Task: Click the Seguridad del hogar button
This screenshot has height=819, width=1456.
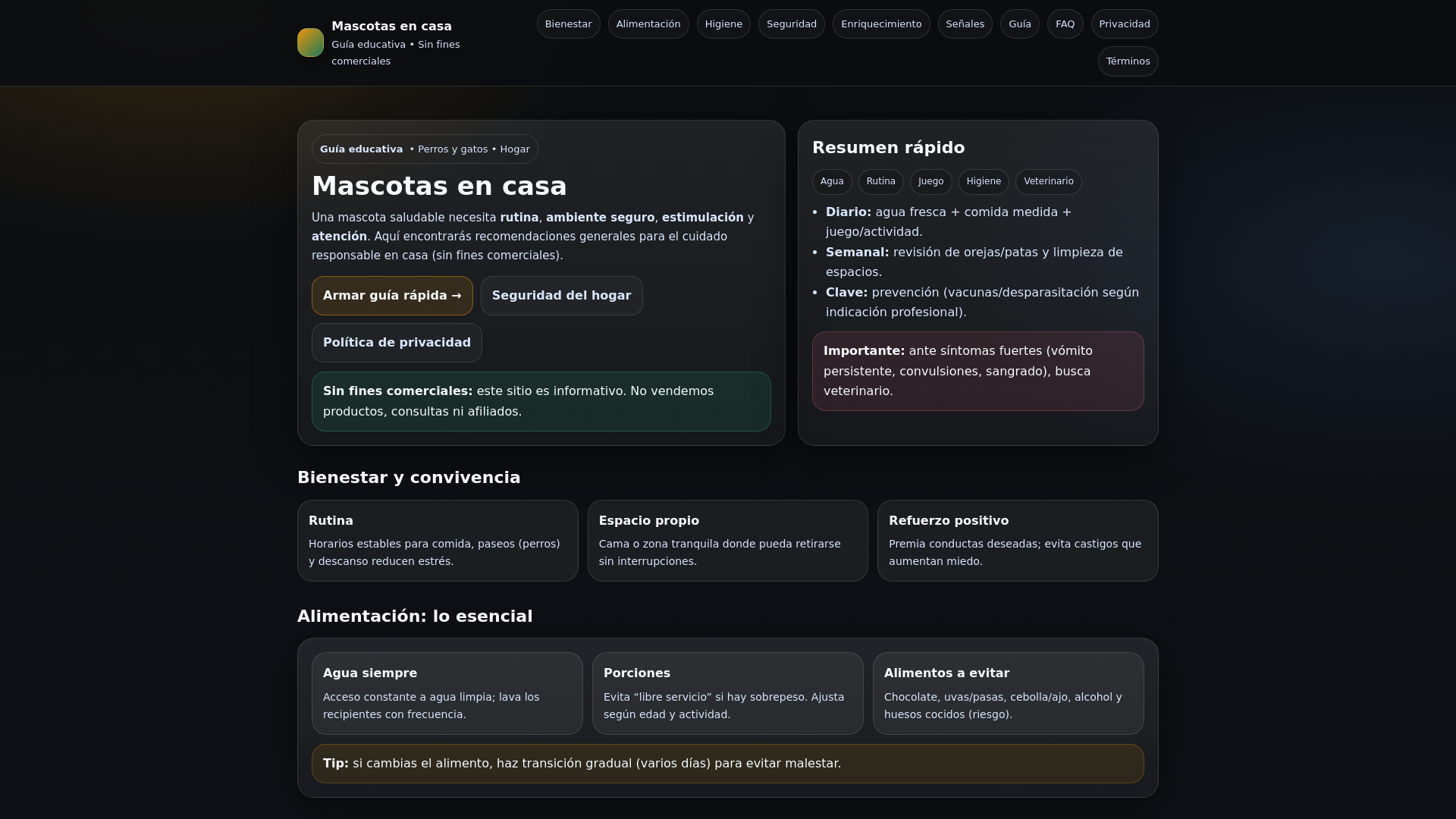Action: pyautogui.click(x=561, y=296)
